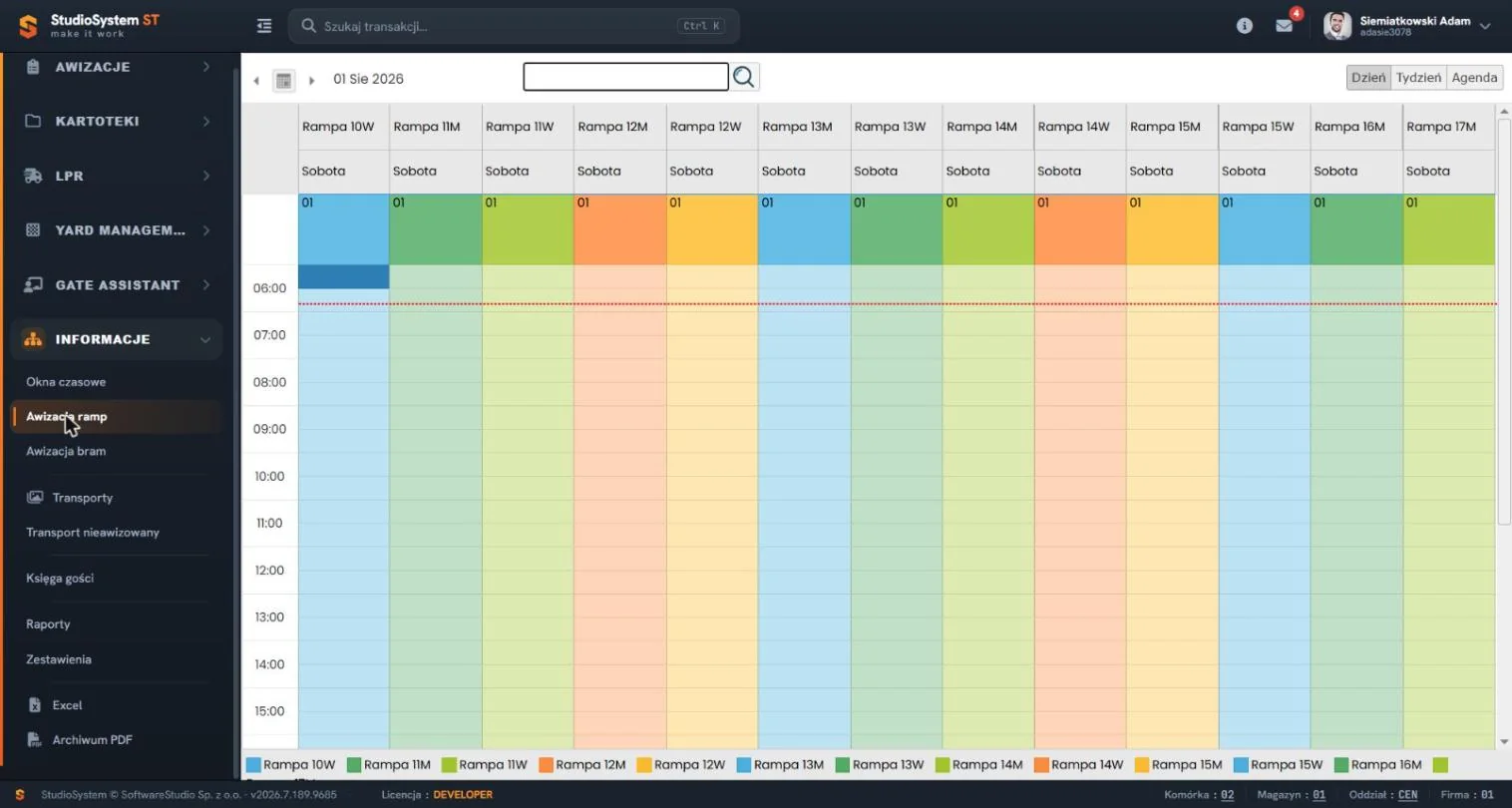
Task: Expand the LPR menu chevron
Action: pos(206,176)
